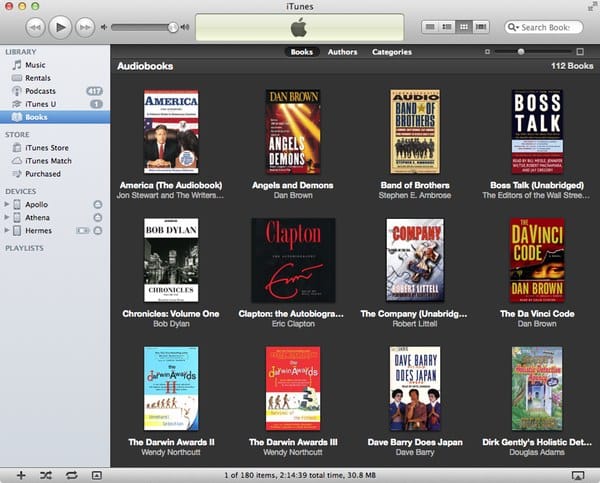Select the America (The Audiobook) cover
Image resolution: width=600 pixels, height=483 pixels.
tap(171, 131)
